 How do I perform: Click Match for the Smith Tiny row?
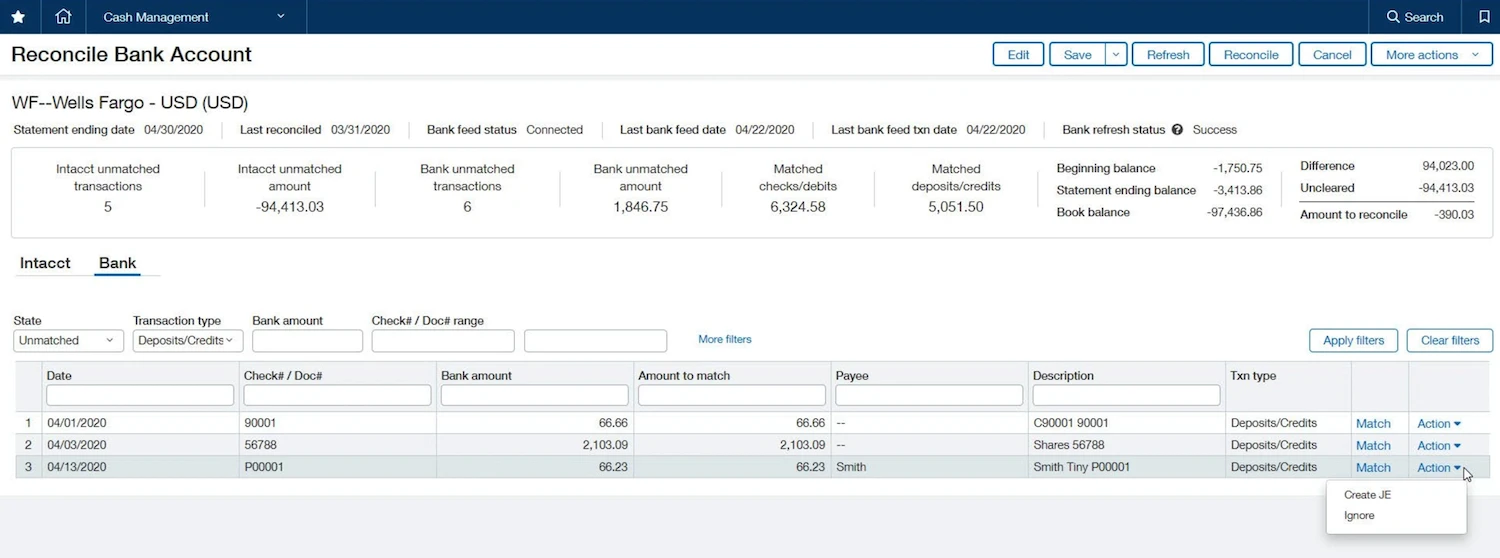[x=1373, y=468]
